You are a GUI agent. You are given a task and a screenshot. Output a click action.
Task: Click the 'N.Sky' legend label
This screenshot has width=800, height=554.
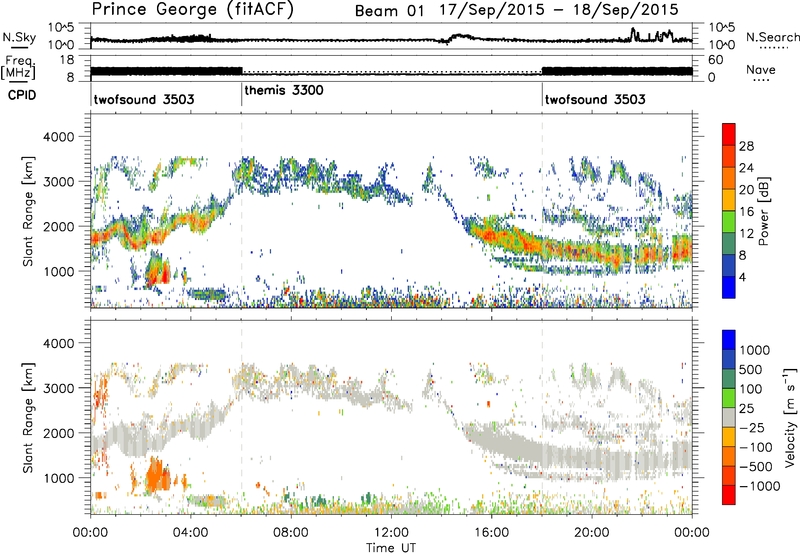click(19, 37)
